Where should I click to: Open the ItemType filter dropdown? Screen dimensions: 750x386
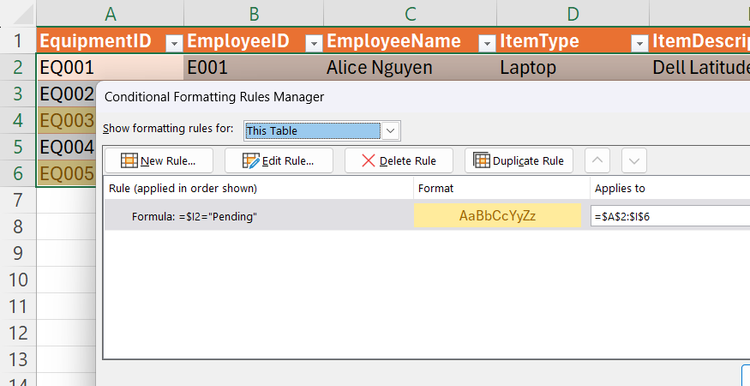(x=640, y=44)
